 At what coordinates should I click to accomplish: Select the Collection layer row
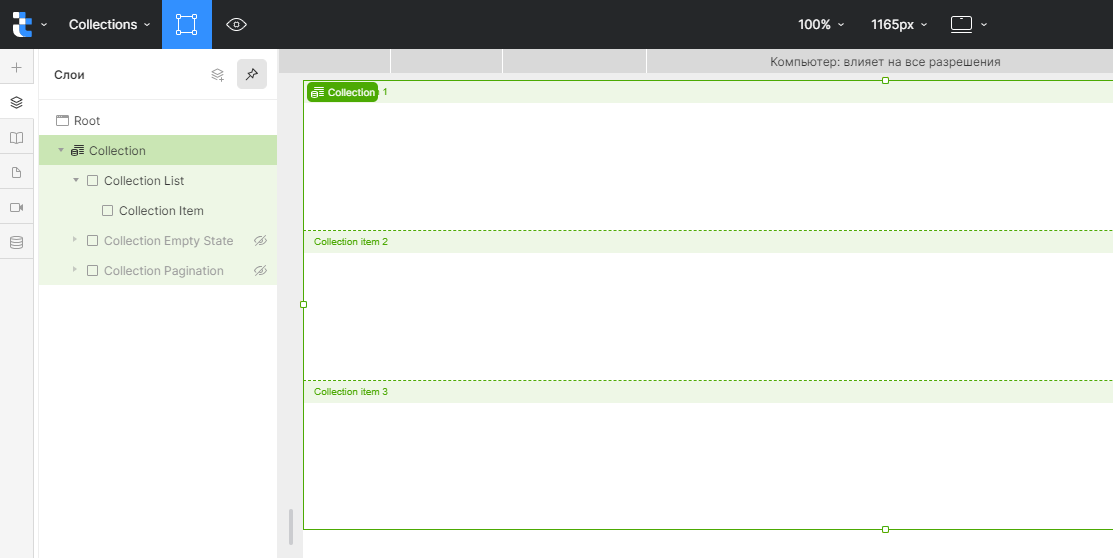pyautogui.click(x=158, y=151)
